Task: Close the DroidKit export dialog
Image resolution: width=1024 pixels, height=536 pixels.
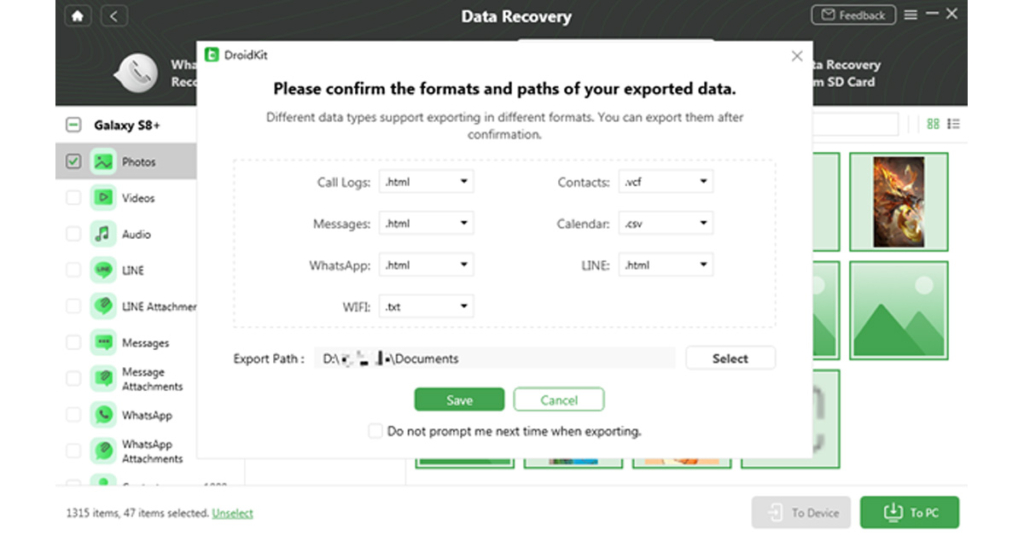Action: pyautogui.click(x=797, y=56)
